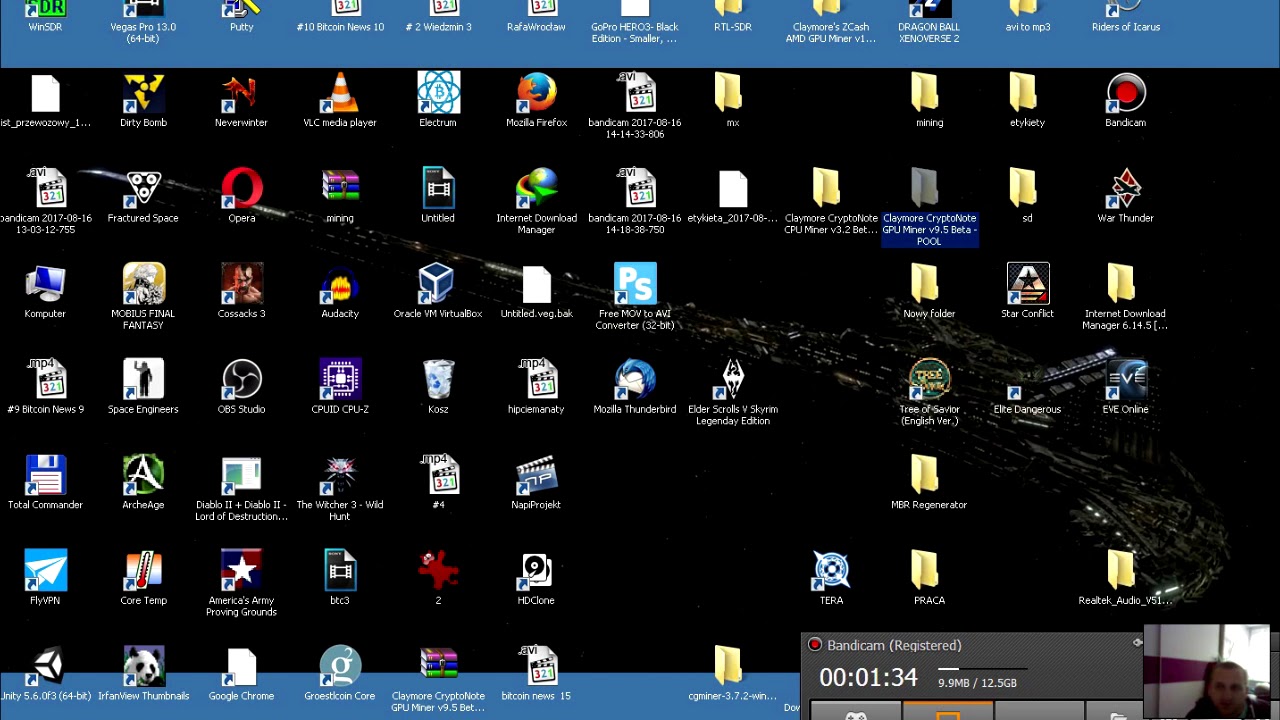Screen dimensions: 1280x720
Task: Open the Electrum wallet shortcut
Action: (x=438, y=95)
